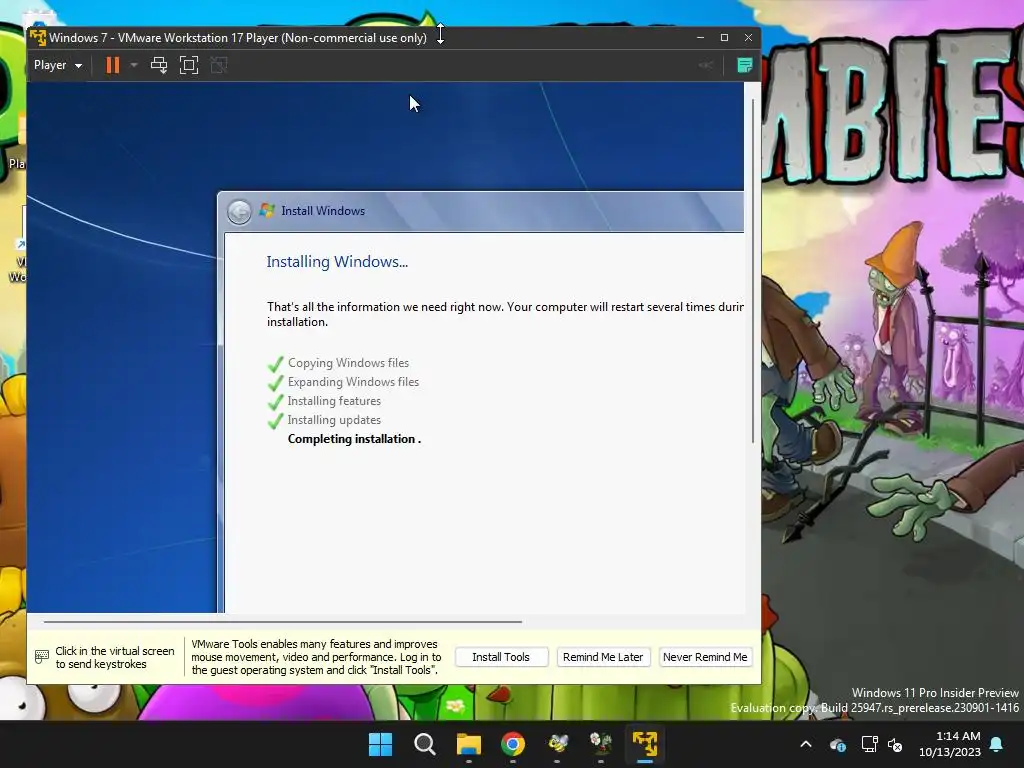Minimize the VMware Player window
The height and width of the screenshot is (768, 1024).
point(700,37)
